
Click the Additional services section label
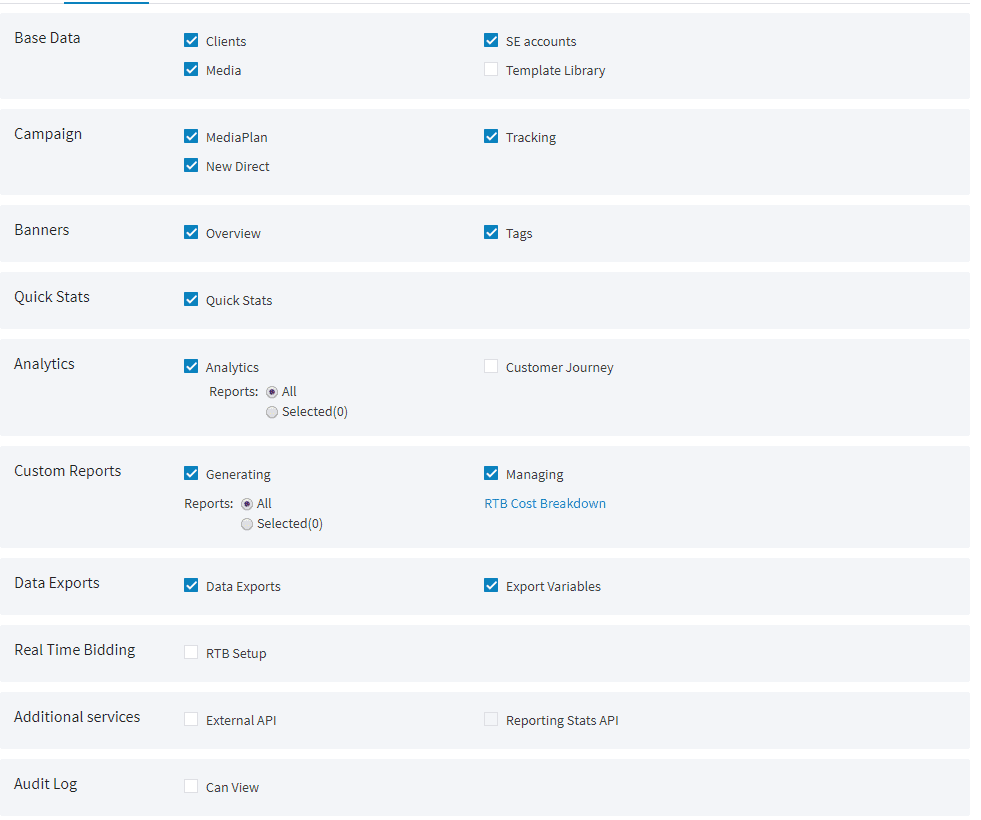tap(77, 717)
